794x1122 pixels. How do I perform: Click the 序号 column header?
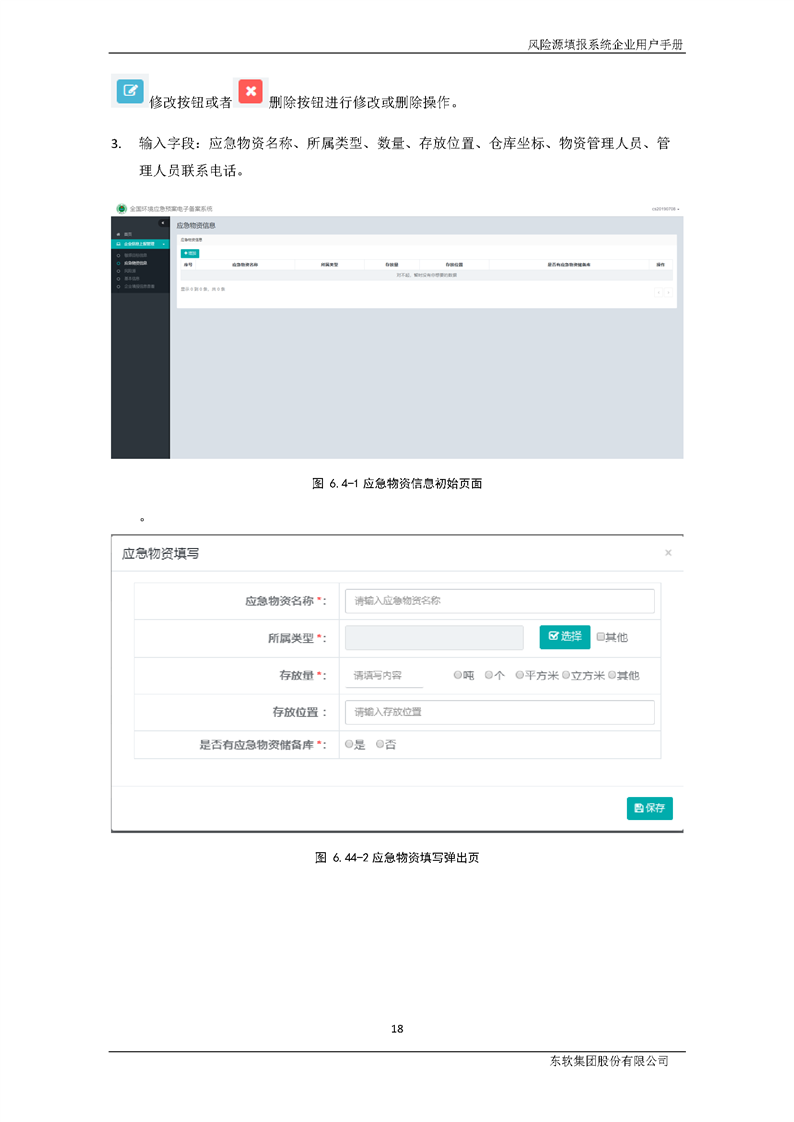click(188, 265)
